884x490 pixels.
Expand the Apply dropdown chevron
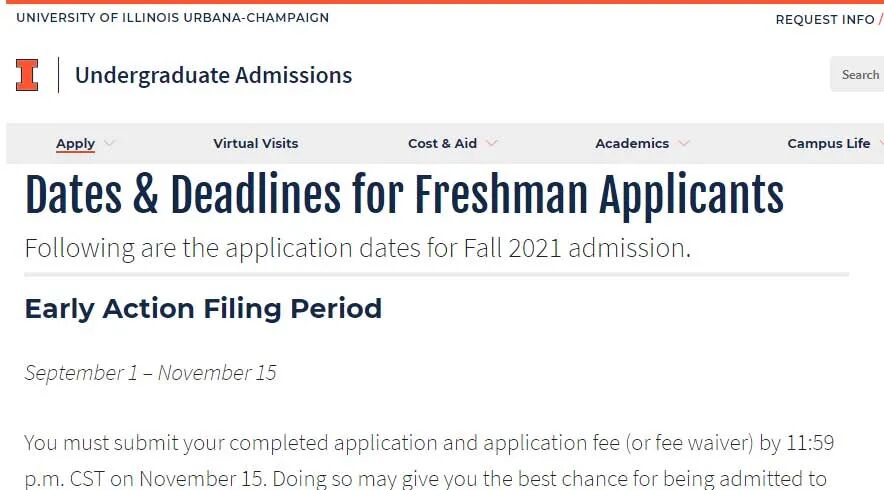(110, 143)
